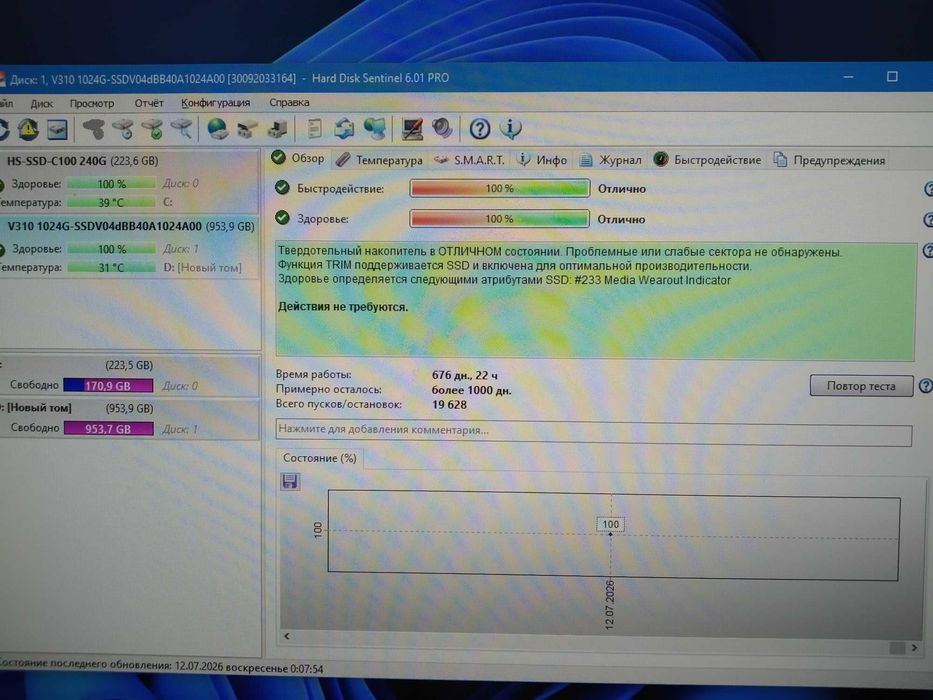Click the comment field Нажмите для добавления комментария
933x700 pixels.
click(x=593, y=431)
